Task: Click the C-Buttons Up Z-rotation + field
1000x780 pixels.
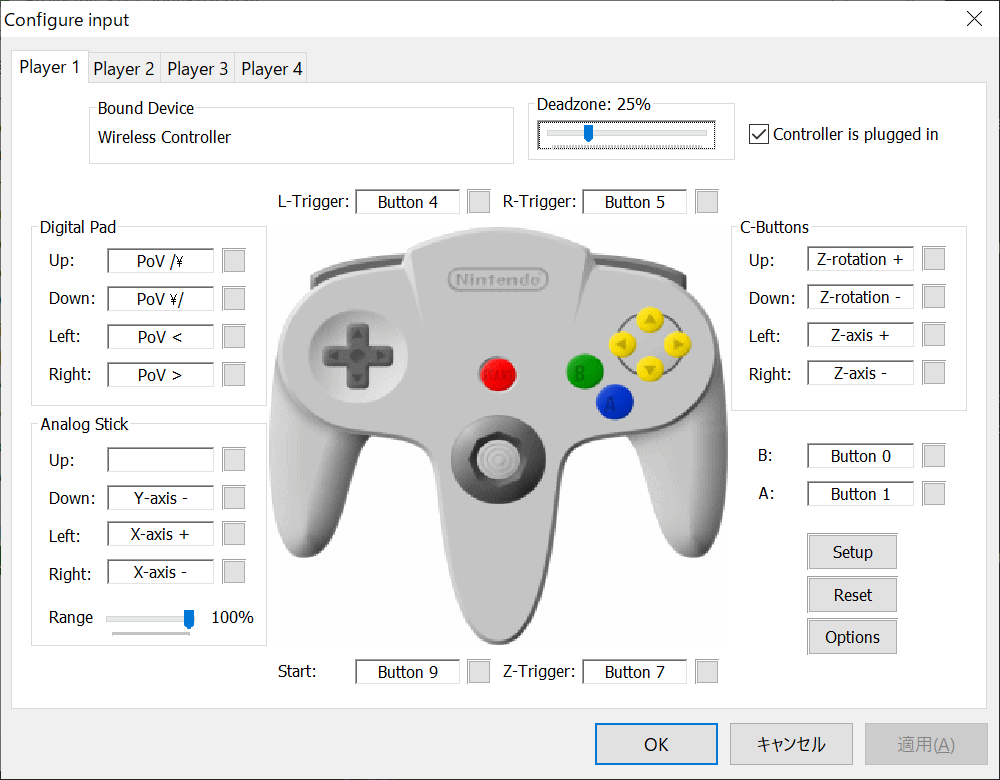Action: click(860, 260)
